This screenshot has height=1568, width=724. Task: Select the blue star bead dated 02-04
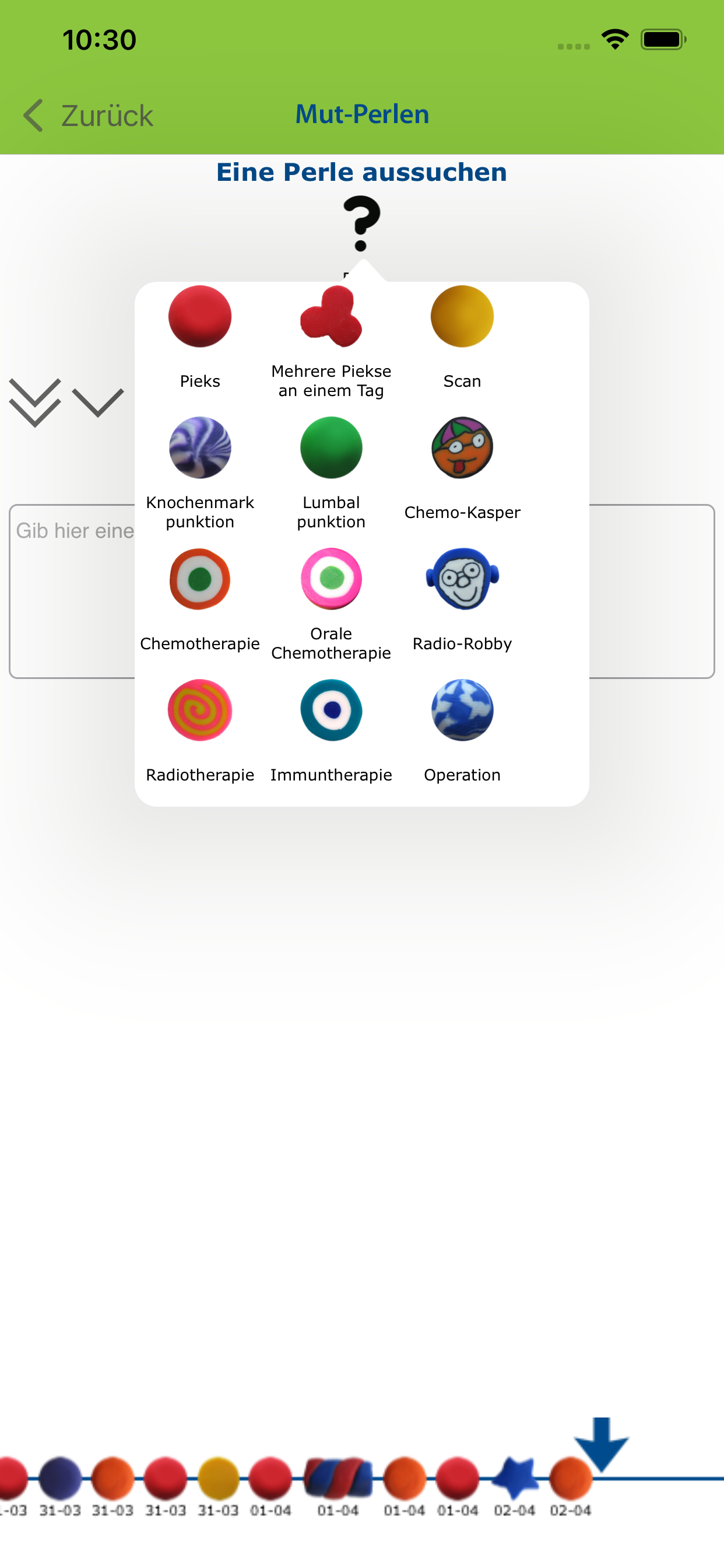coord(515,1478)
